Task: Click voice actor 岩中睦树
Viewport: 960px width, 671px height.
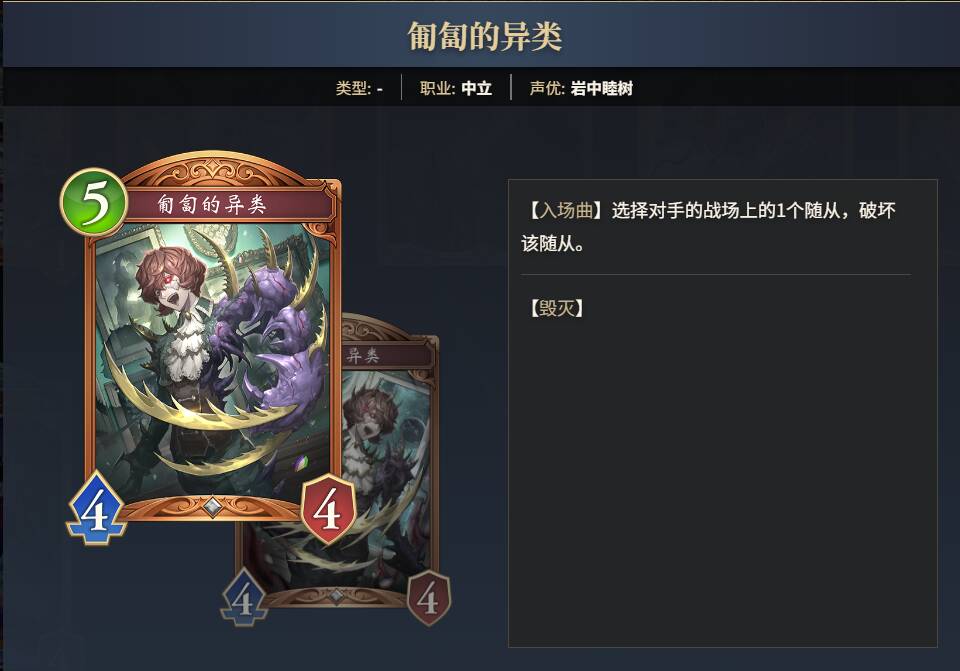Action: (601, 88)
